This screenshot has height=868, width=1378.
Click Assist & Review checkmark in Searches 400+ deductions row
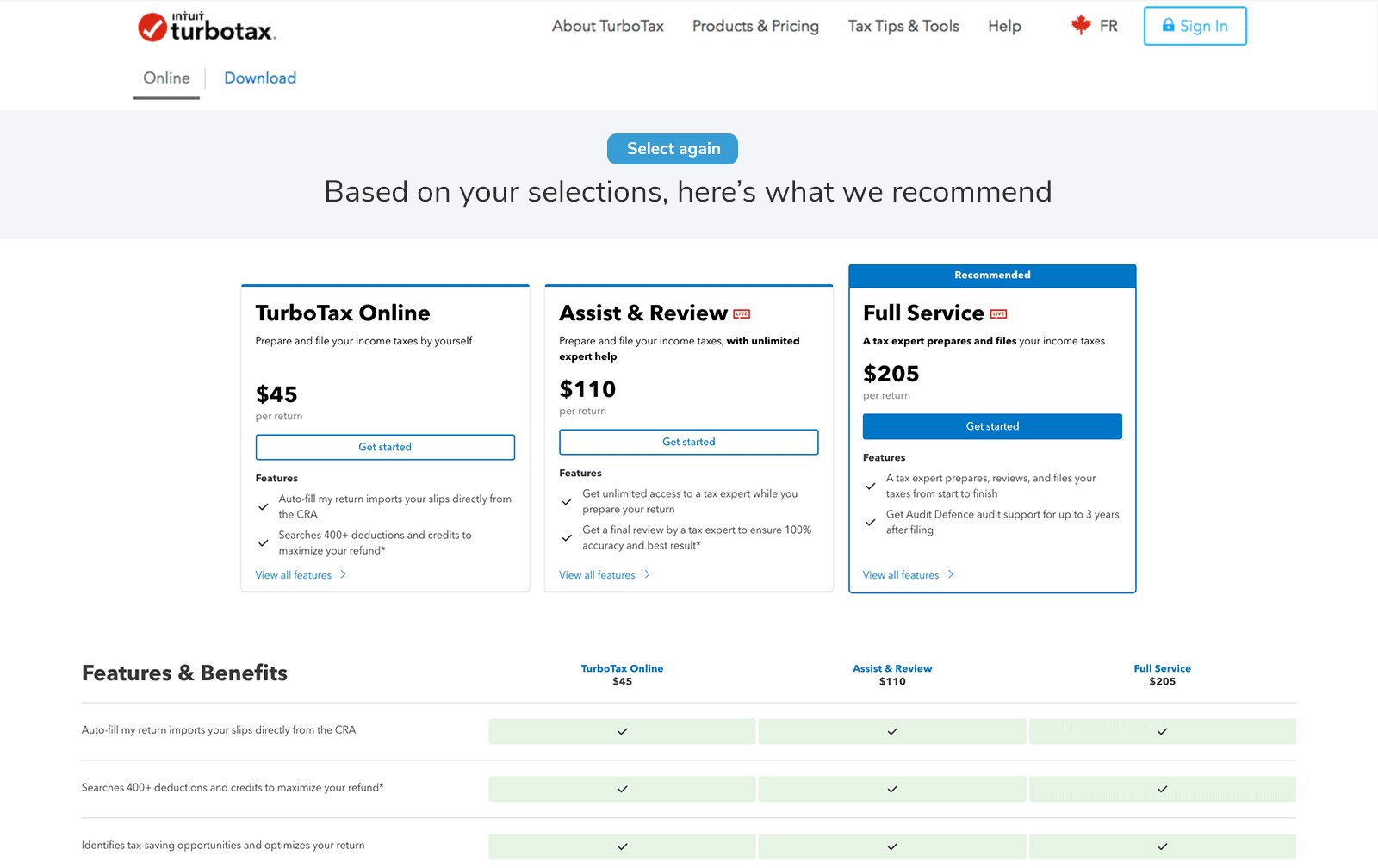click(892, 789)
